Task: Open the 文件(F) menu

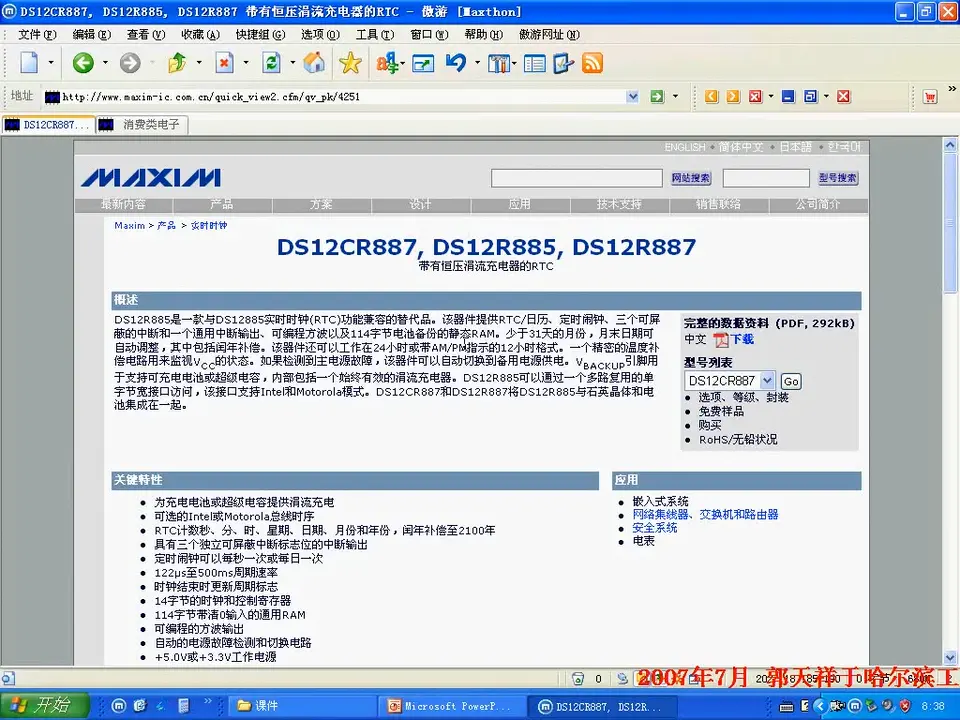Action: point(37,34)
